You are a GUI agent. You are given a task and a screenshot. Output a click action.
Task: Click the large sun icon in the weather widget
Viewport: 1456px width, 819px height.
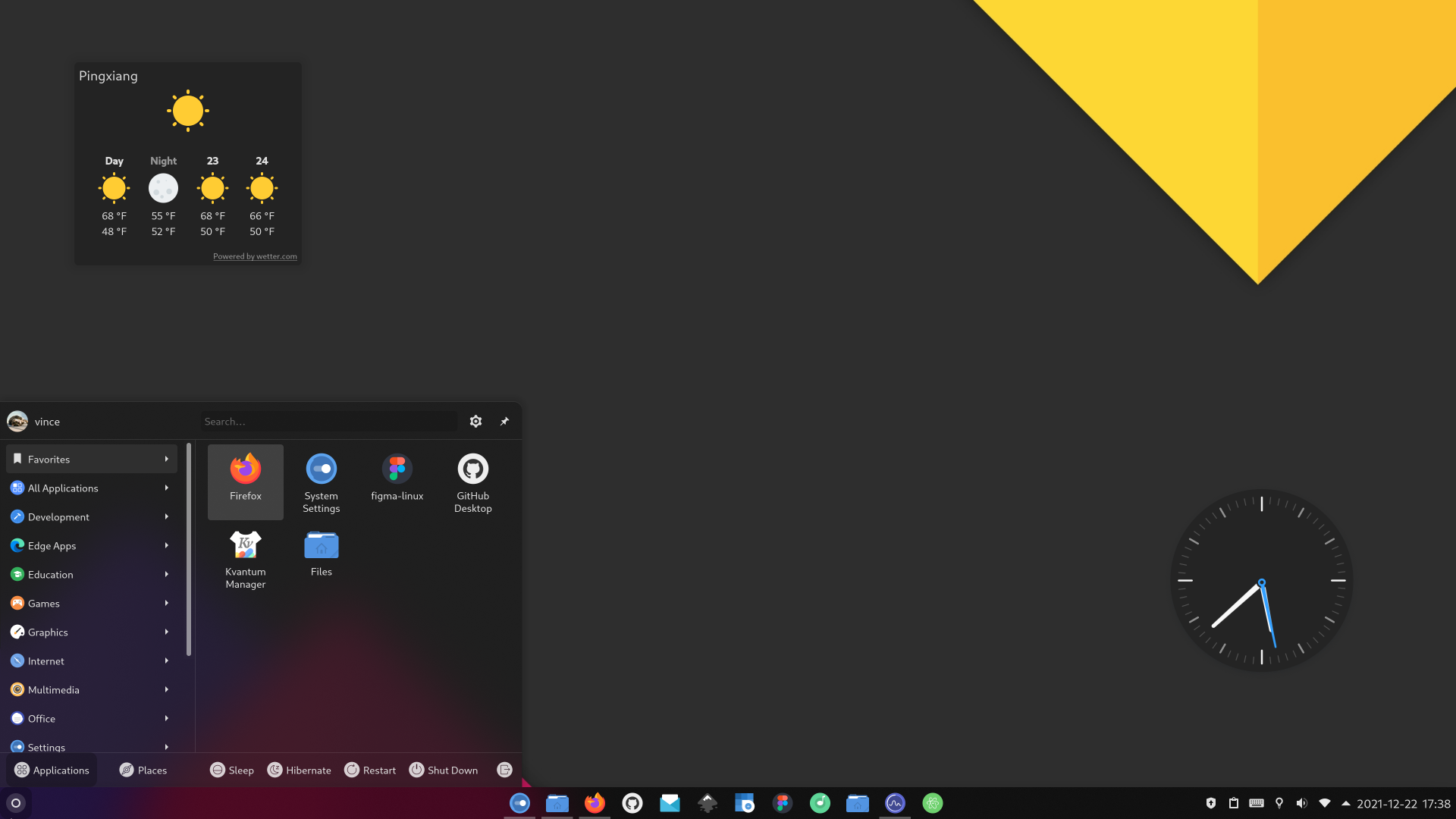pyautogui.click(x=187, y=111)
